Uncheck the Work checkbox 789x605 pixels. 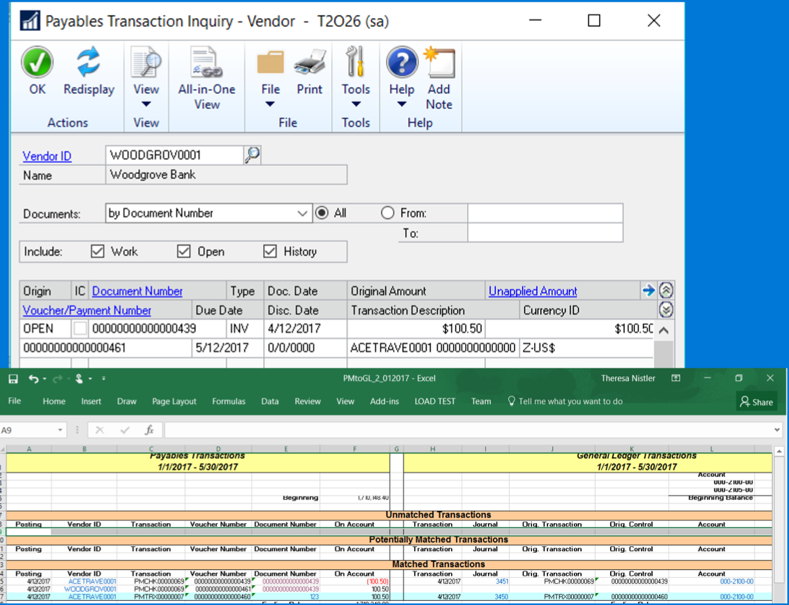97,252
